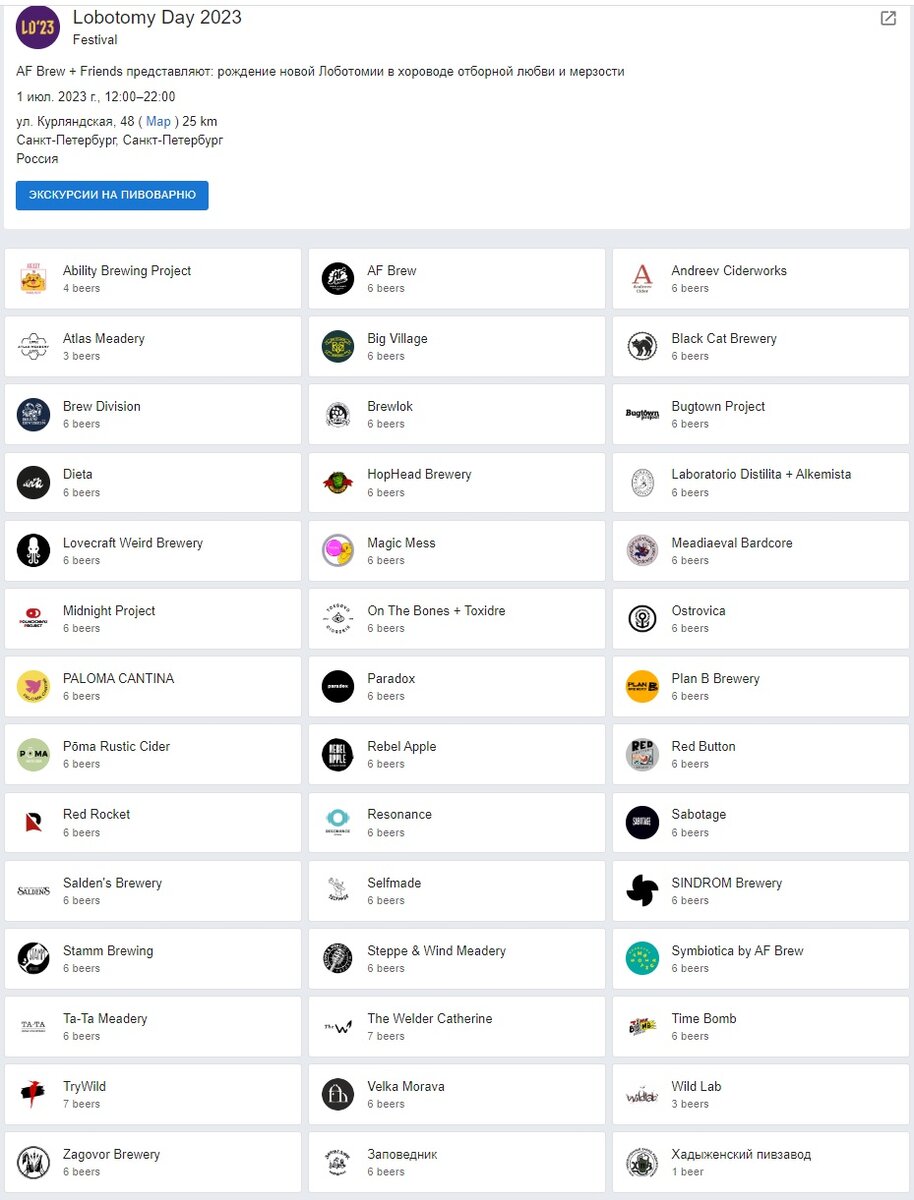Click the ЭКСКУРСИИ НА ПИВОВАРНЮ button
Viewport: 914px width, 1200px height.
(x=112, y=195)
